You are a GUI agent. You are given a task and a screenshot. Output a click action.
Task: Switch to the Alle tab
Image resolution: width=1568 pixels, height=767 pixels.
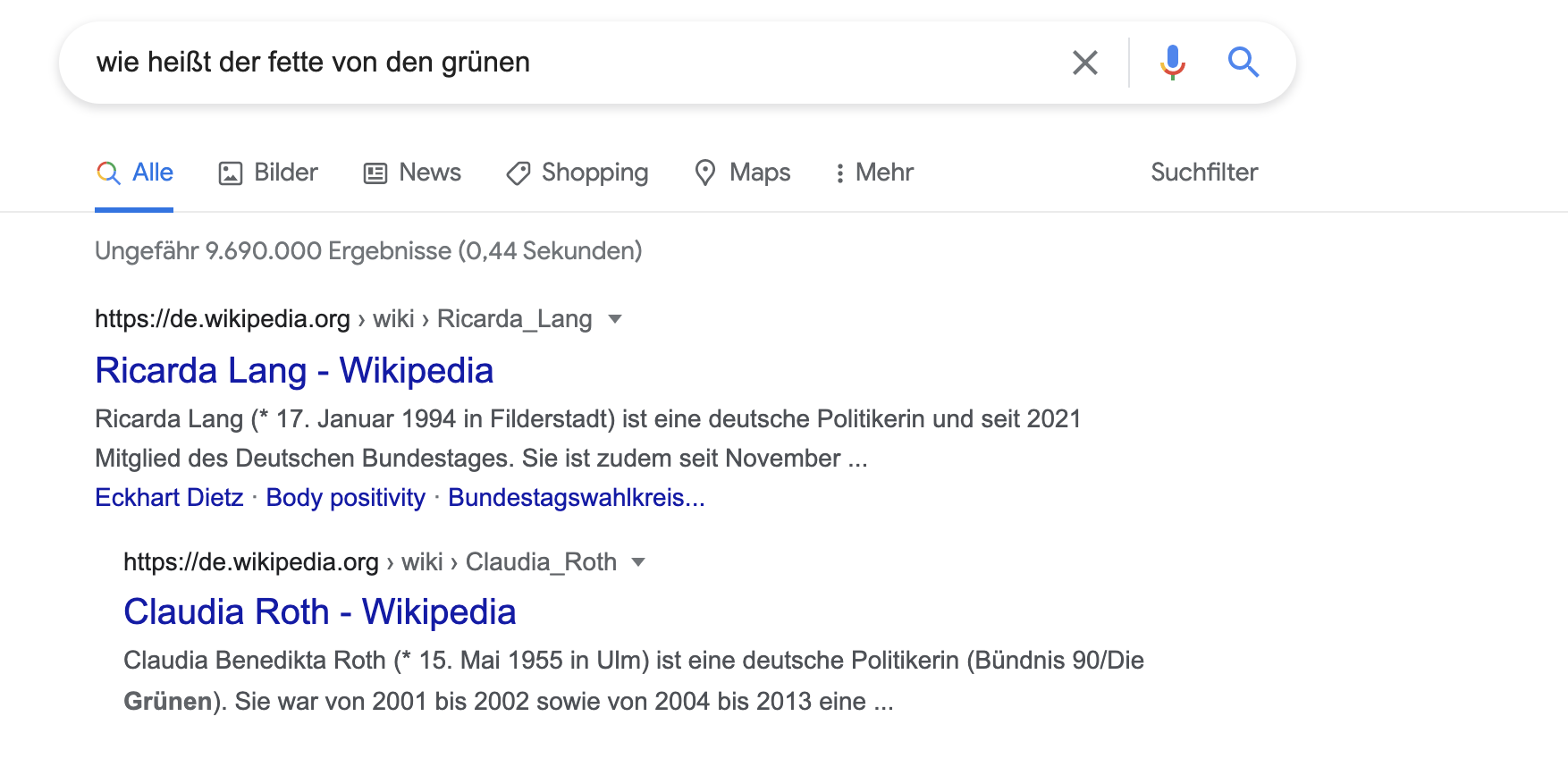pos(152,173)
